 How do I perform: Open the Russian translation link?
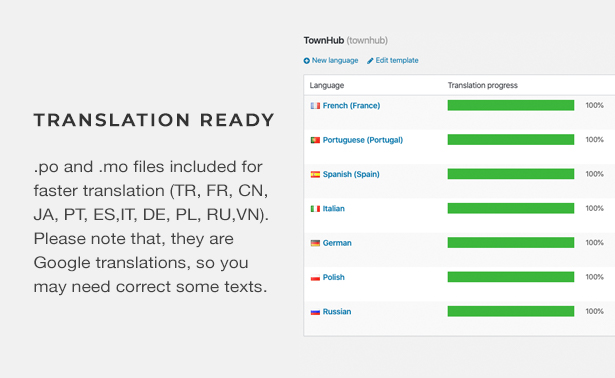coord(337,312)
